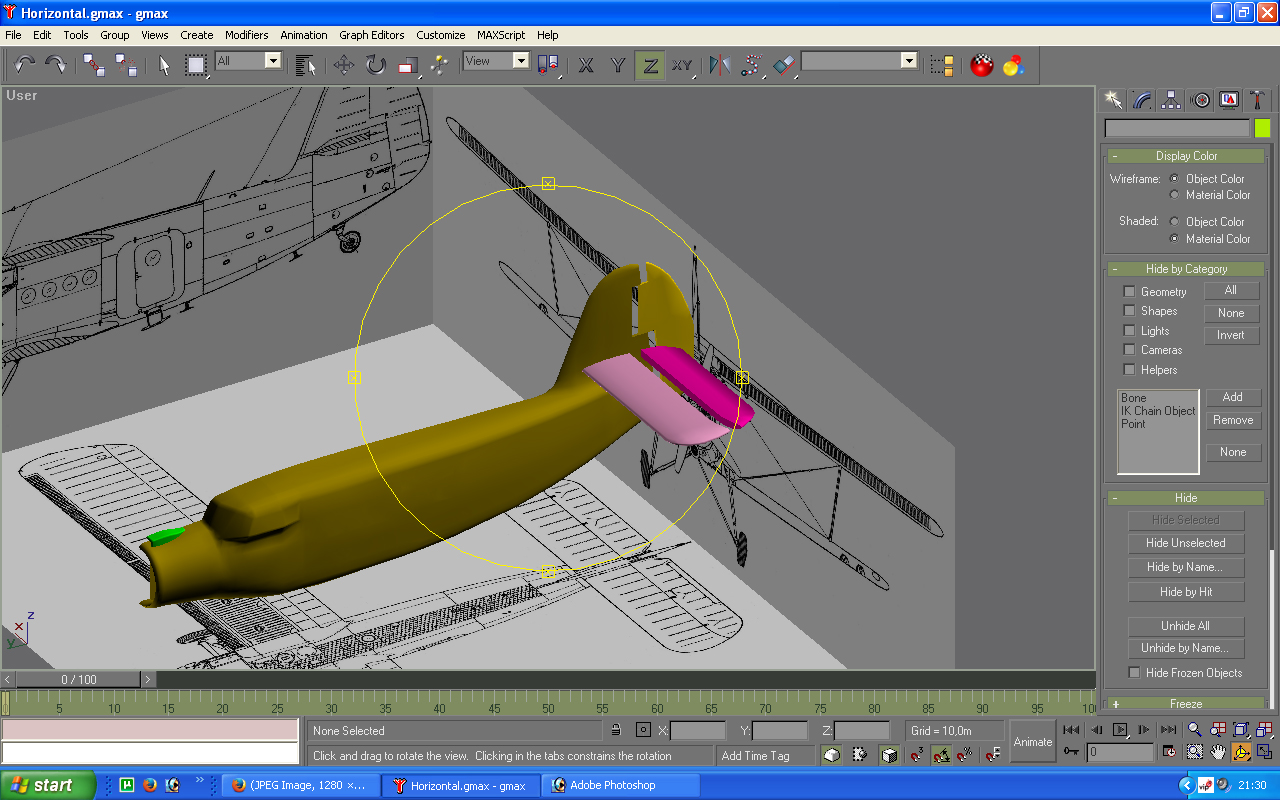Viewport: 1280px width, 800px height.
Task: Click the Undo arrow icon
Action: point(25,66)
